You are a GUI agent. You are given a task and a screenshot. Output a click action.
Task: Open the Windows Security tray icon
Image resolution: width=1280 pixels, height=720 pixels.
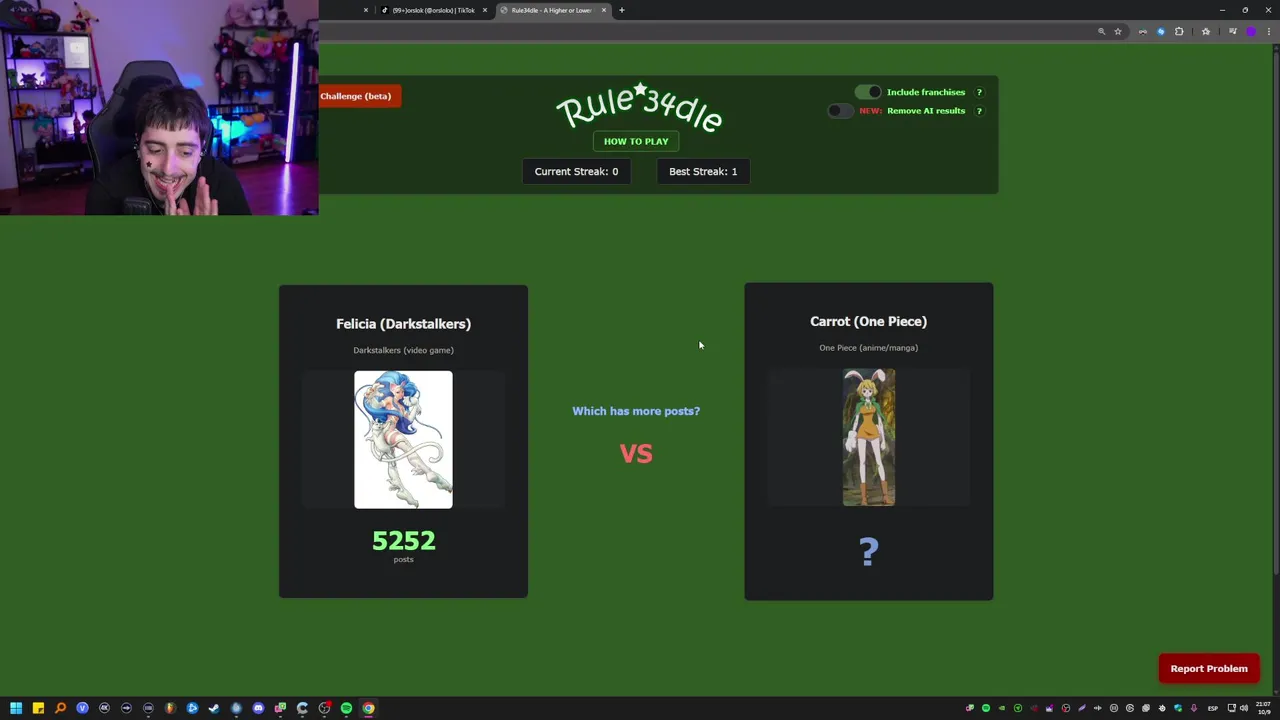[x=1178, y=708]
